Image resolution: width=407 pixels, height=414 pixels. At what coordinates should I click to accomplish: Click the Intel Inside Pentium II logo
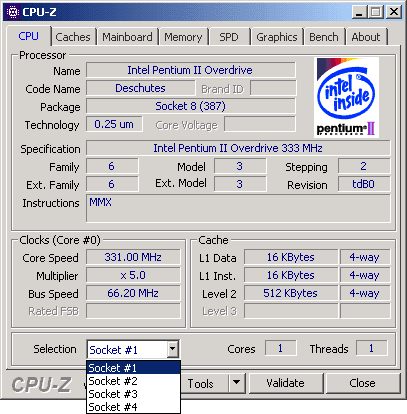[346, 97]
